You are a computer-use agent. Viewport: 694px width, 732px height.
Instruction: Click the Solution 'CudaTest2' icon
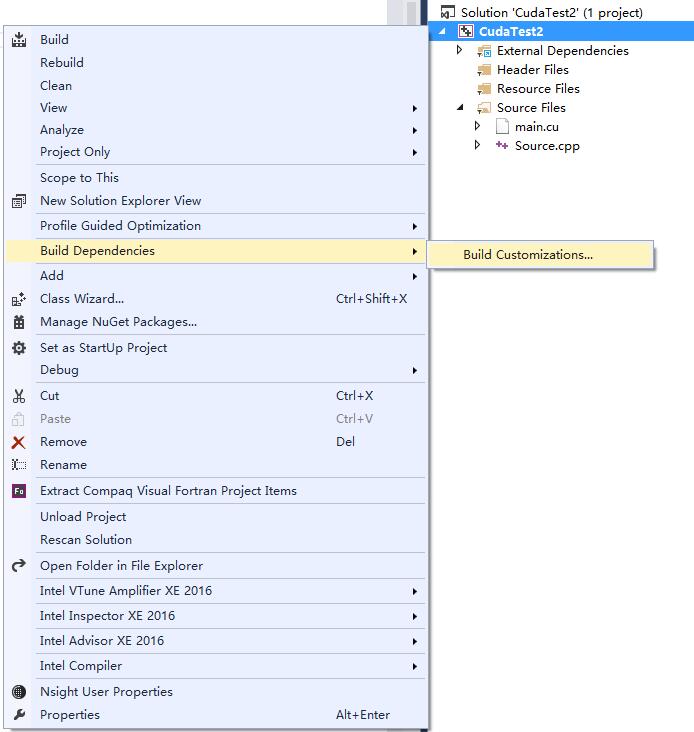448,12
